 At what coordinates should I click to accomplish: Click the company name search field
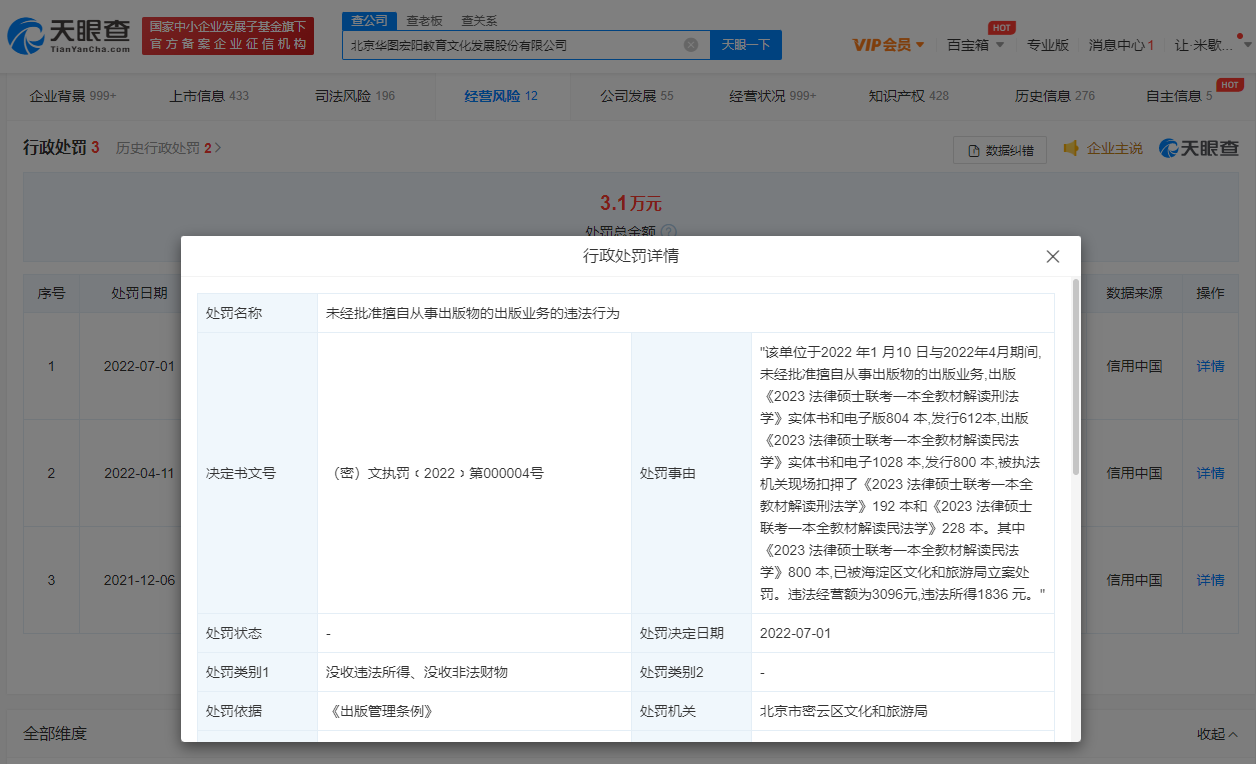[510, 45]
